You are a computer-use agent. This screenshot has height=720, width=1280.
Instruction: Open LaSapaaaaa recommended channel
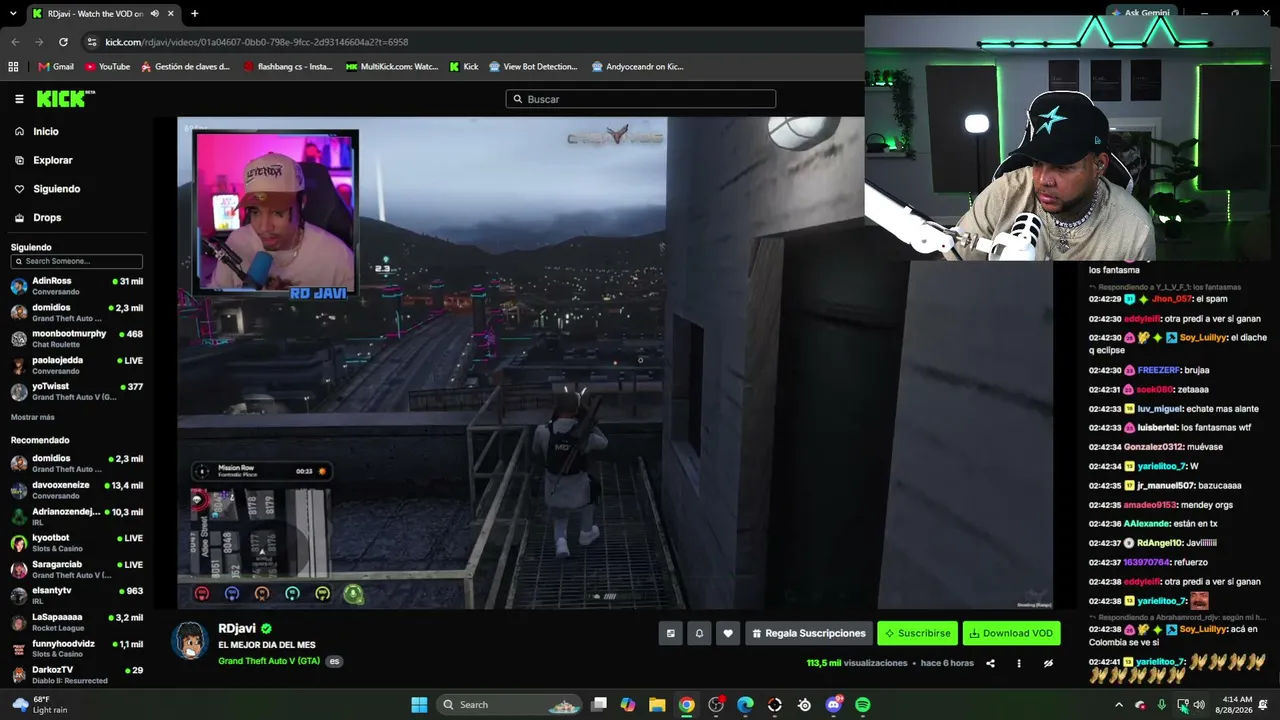[77, 622]
